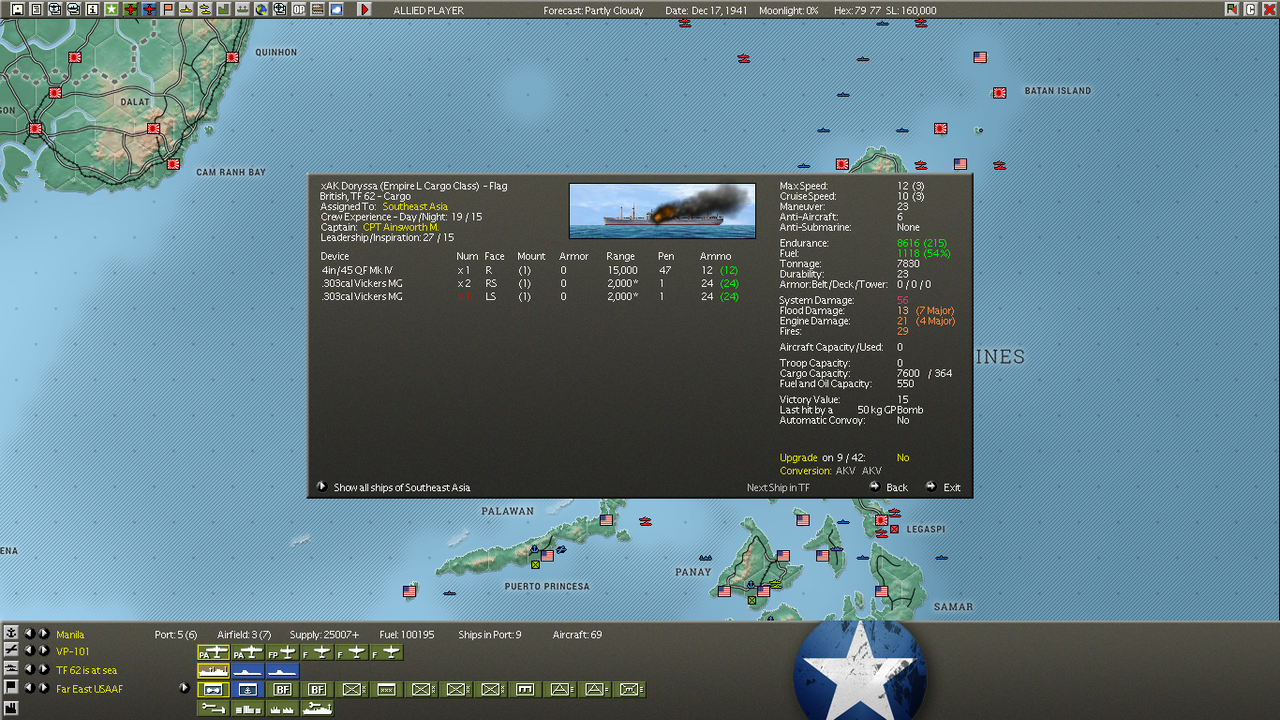Toggle the Upgrade 'No' setting
This screenshot has width=1280, height=720.
[903, 458]
